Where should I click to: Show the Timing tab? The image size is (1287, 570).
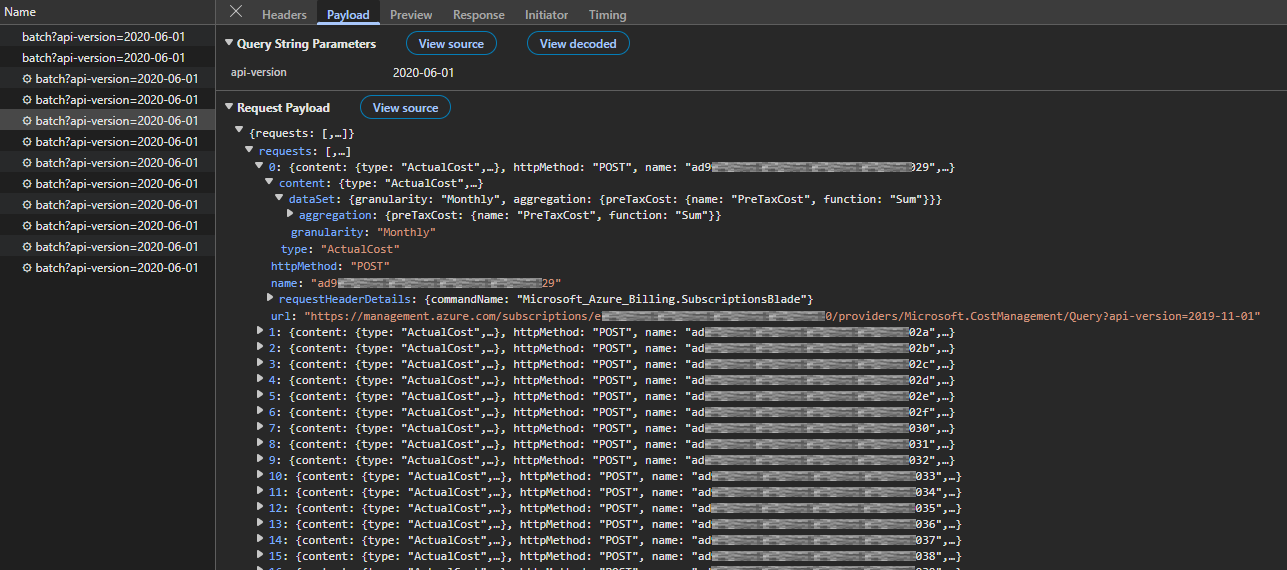(607, 15)
